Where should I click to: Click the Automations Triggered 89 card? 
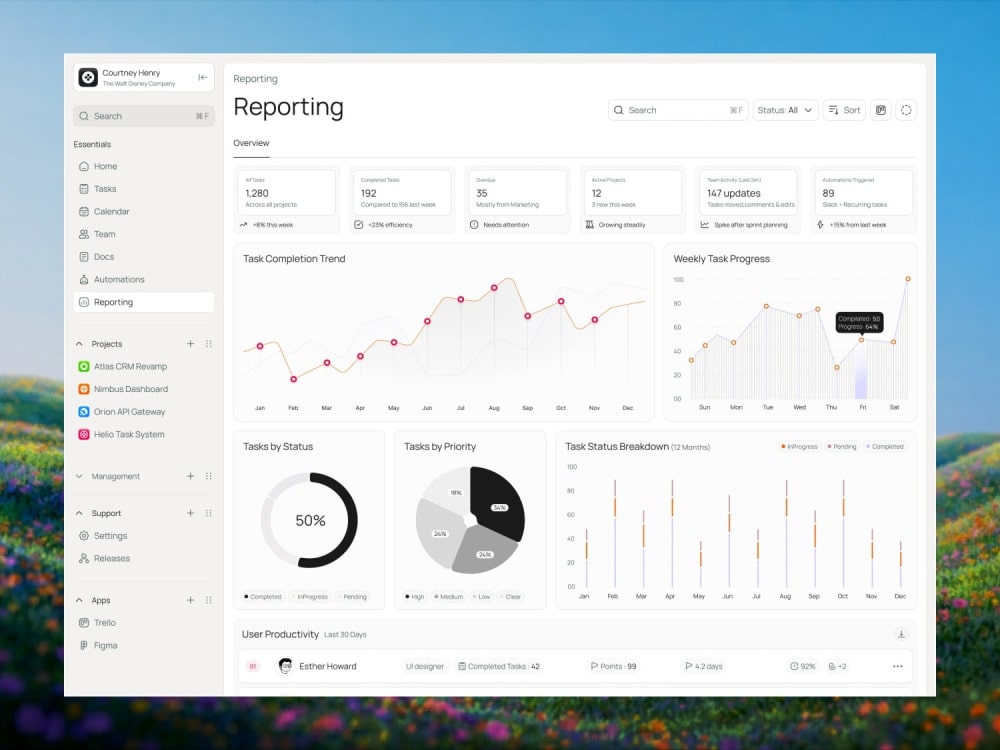(x=864, y=200)
